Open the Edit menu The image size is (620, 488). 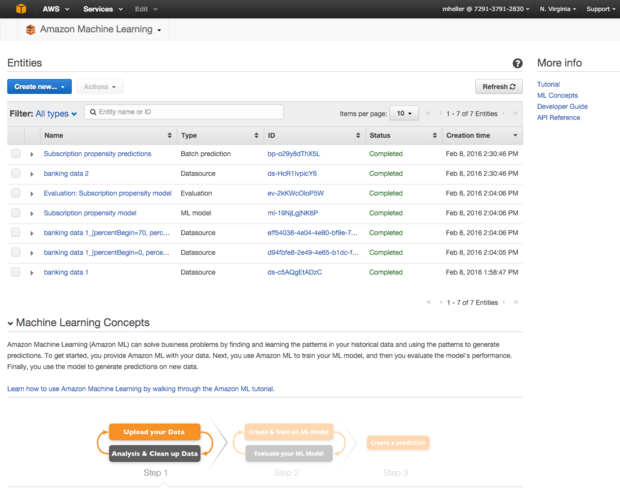pos(146,9)
